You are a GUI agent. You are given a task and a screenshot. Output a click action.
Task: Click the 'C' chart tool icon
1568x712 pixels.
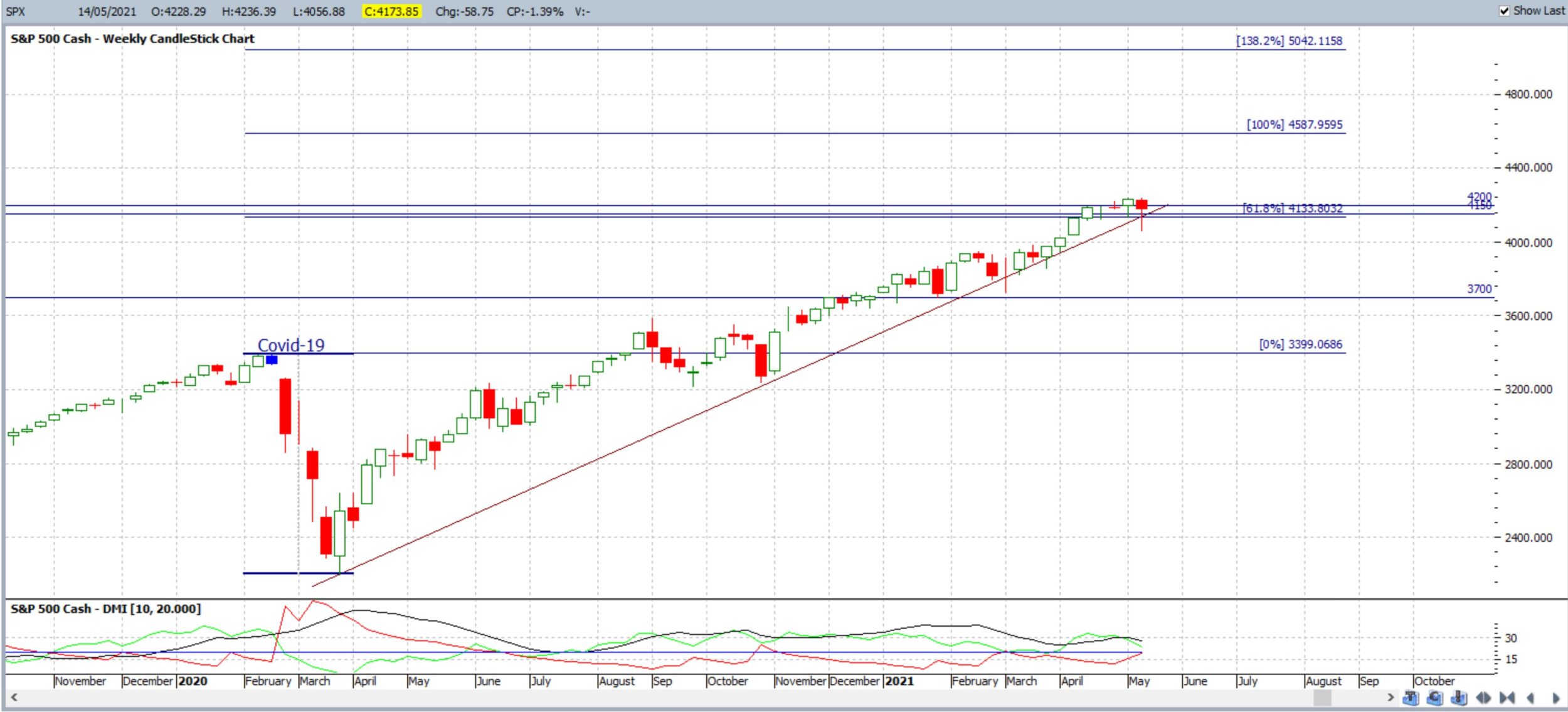tap(1435, 698)
